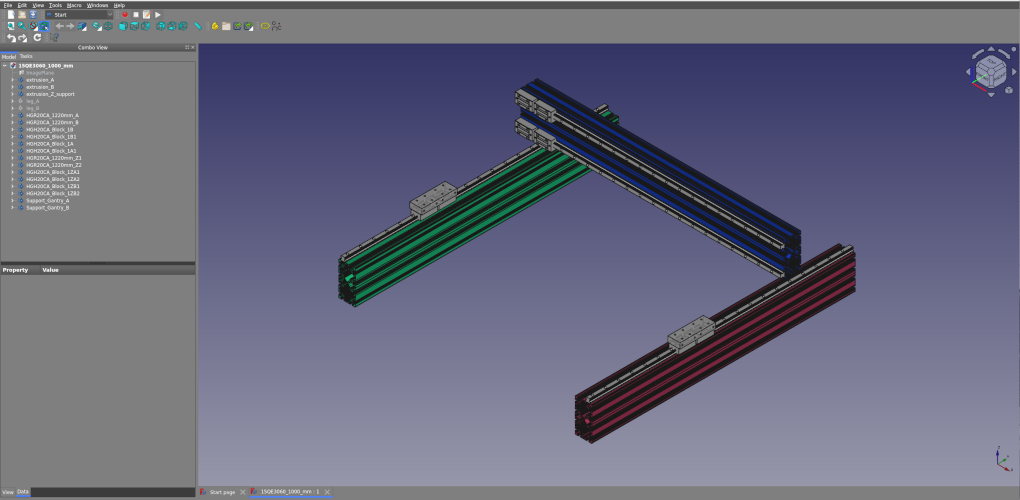Click the Measure distance ruler icon
Viewport: 1020px width, 500px height.
coord(198,26)
